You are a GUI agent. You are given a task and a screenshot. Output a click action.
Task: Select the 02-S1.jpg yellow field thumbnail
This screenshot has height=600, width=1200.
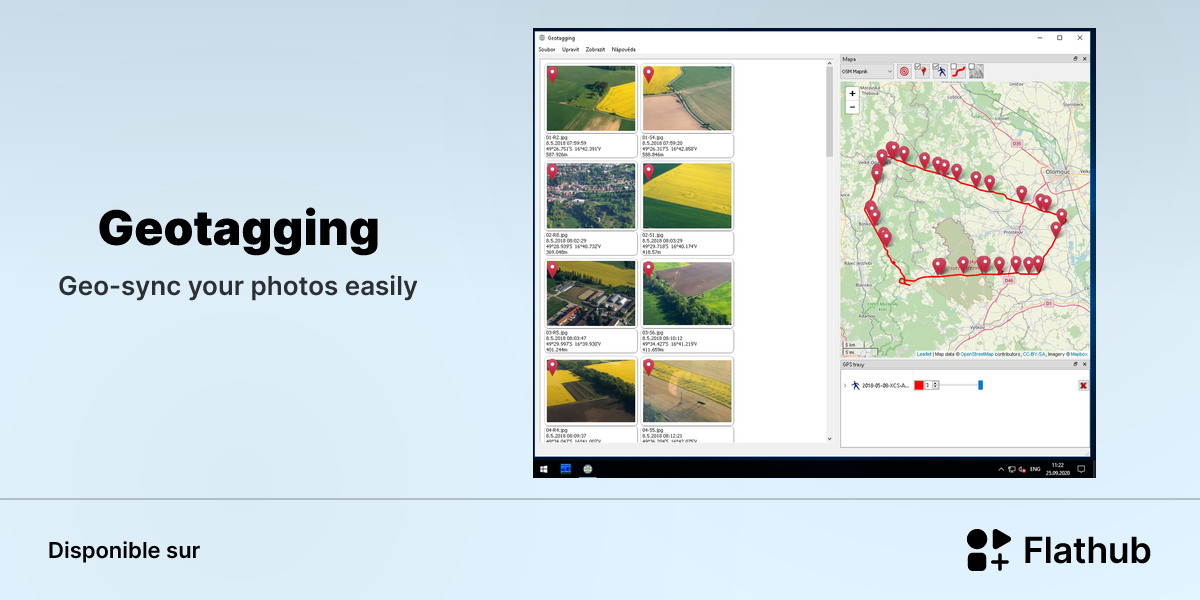click(x=686, y=196)
